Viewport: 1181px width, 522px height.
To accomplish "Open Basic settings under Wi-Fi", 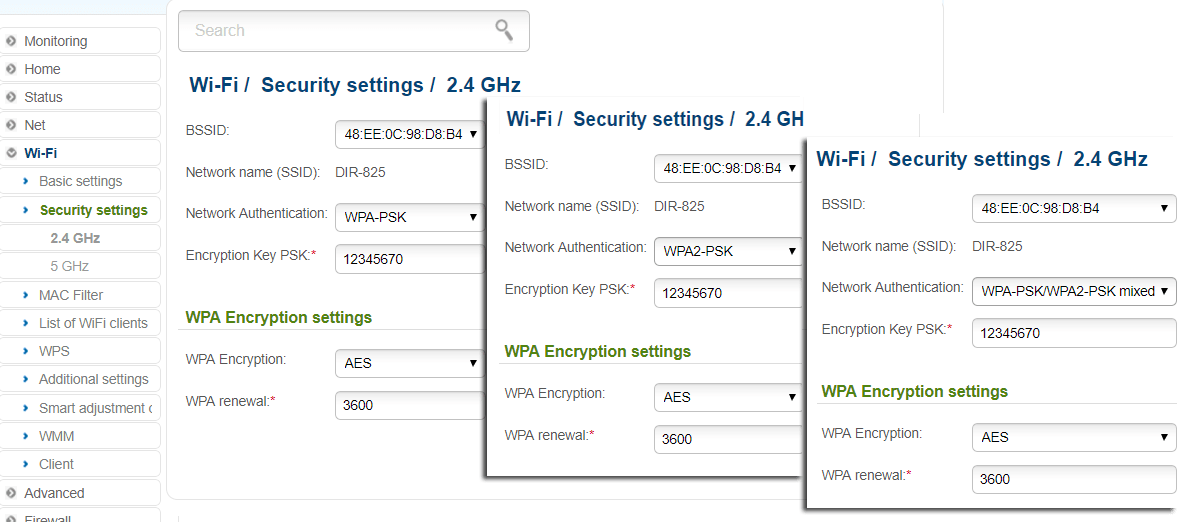I will (80, 181).
